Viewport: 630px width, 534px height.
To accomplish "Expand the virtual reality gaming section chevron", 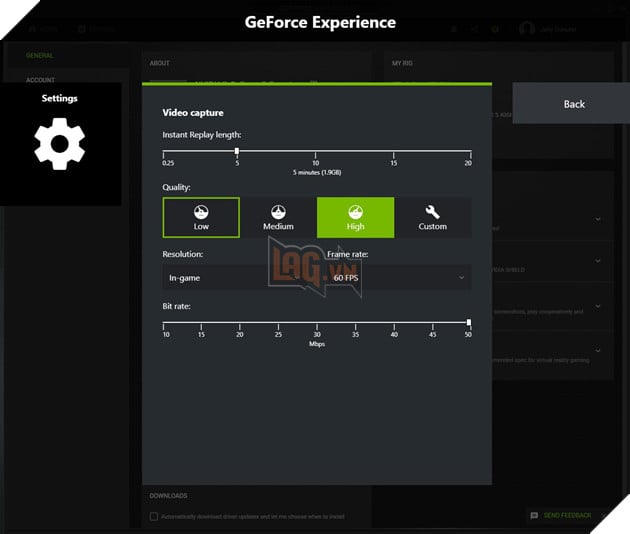I will [598, 350].
